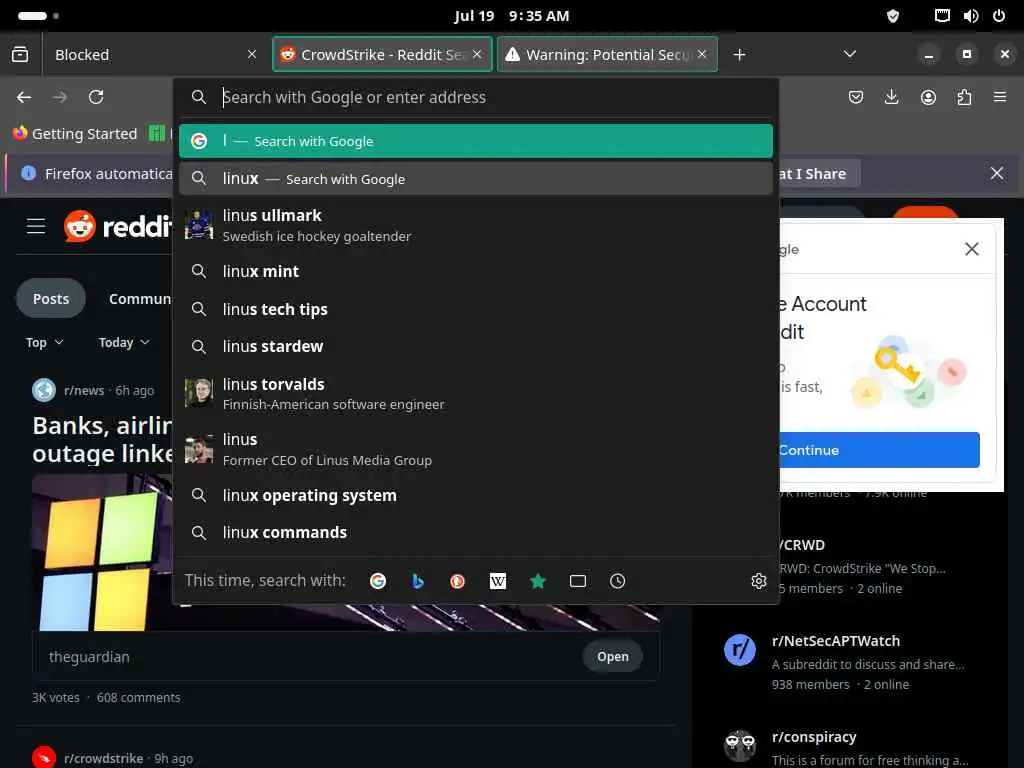Open the Firefox account icon
1024x768 pixels.
[928, 97]
